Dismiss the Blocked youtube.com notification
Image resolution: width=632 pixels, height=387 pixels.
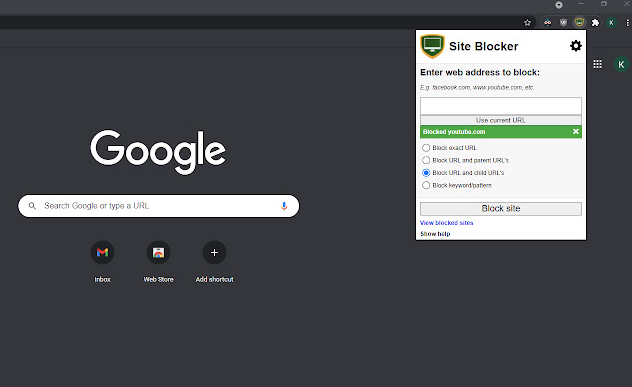pos(576,131)
